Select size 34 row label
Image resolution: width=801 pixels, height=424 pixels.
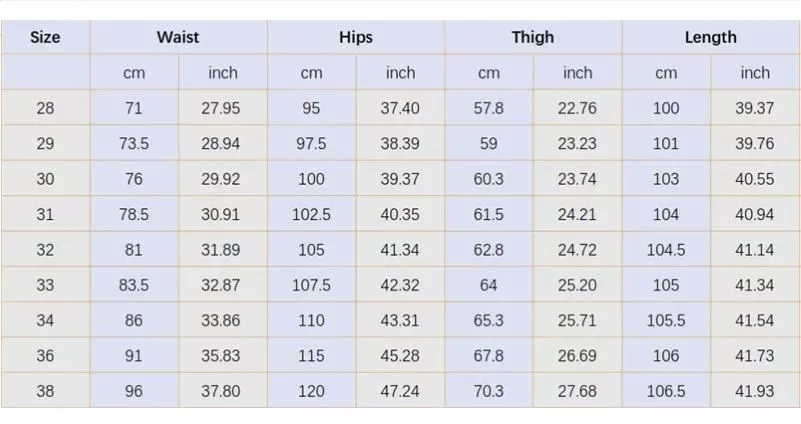(45, 321)
